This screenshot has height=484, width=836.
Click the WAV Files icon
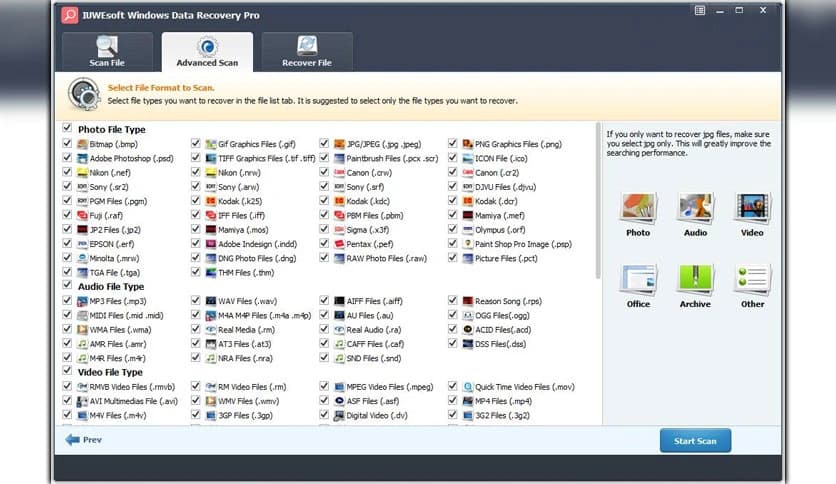[x=211, y=301]
